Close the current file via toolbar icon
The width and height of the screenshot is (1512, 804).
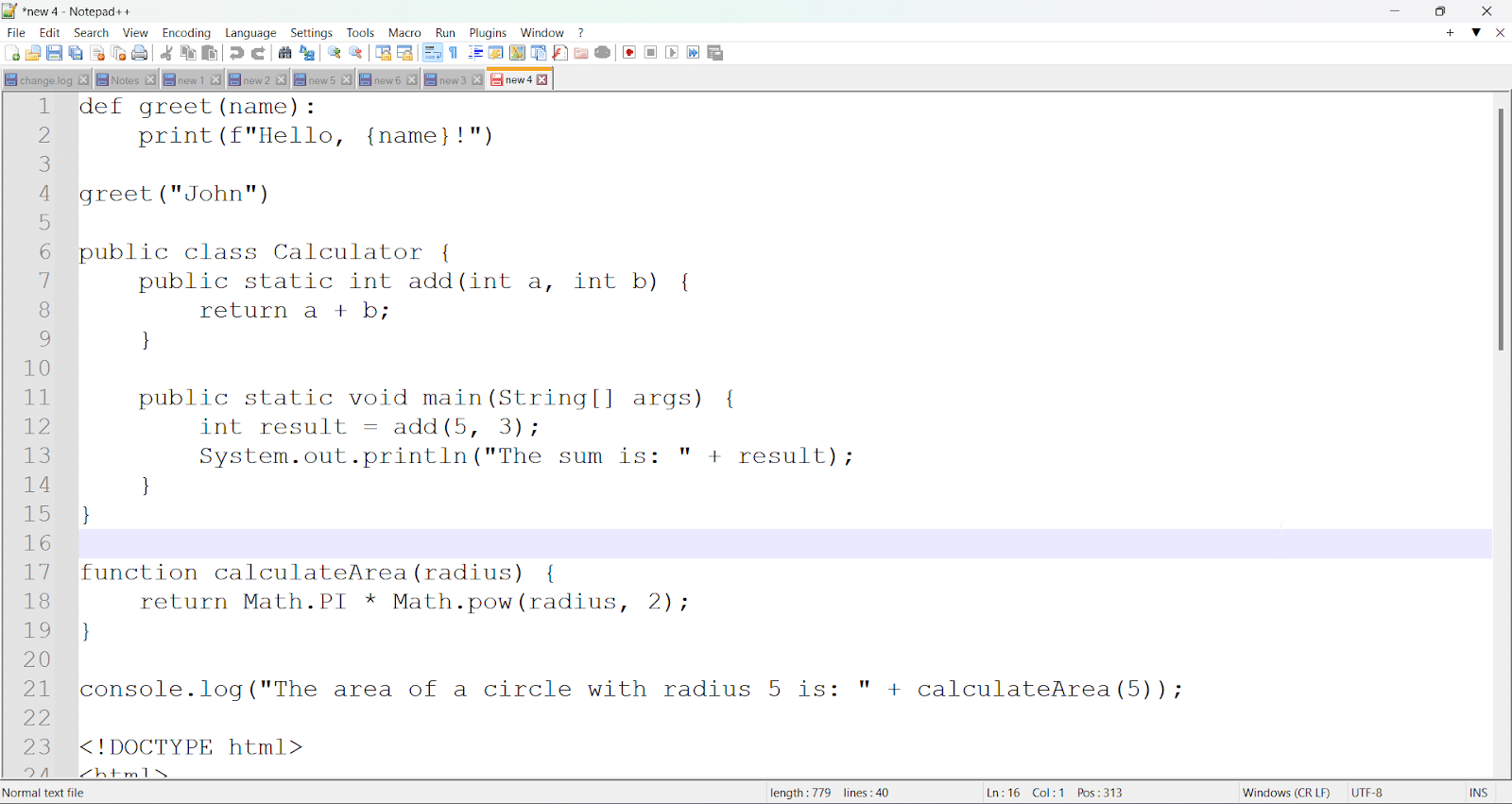[x=97, y=53]
